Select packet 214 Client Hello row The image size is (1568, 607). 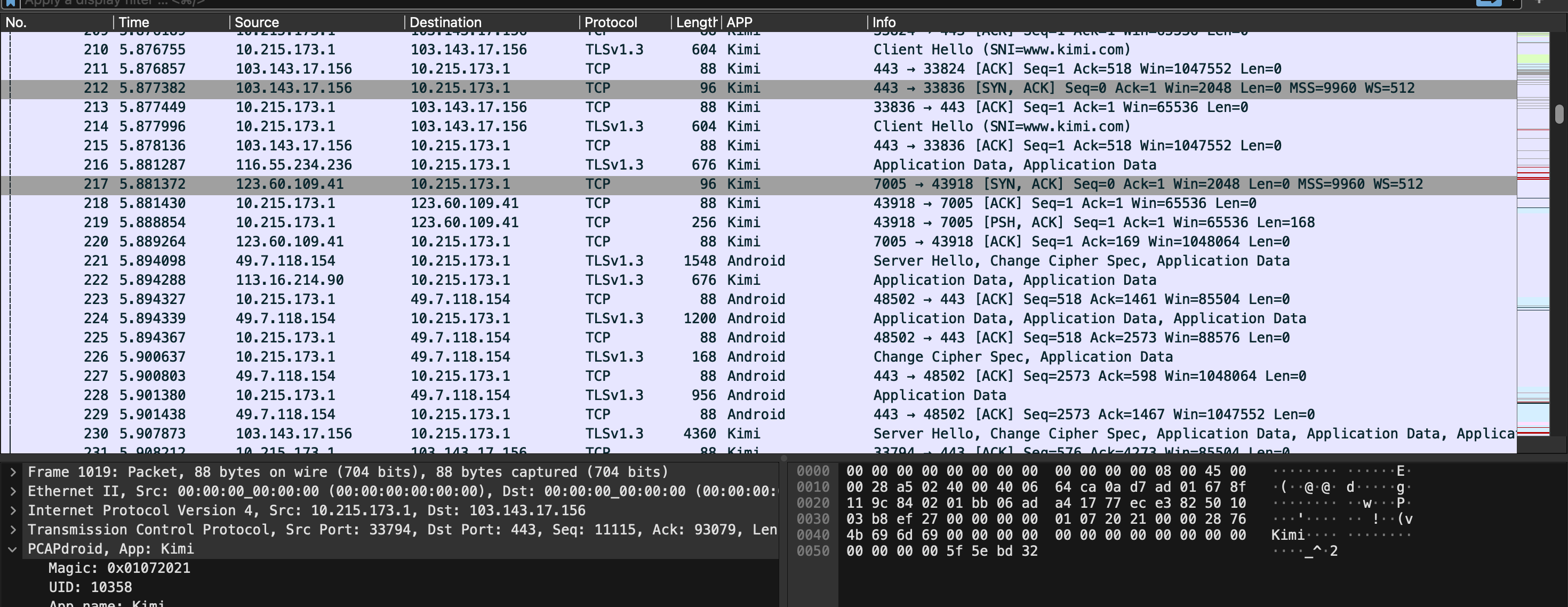click(x=758, y=126)
